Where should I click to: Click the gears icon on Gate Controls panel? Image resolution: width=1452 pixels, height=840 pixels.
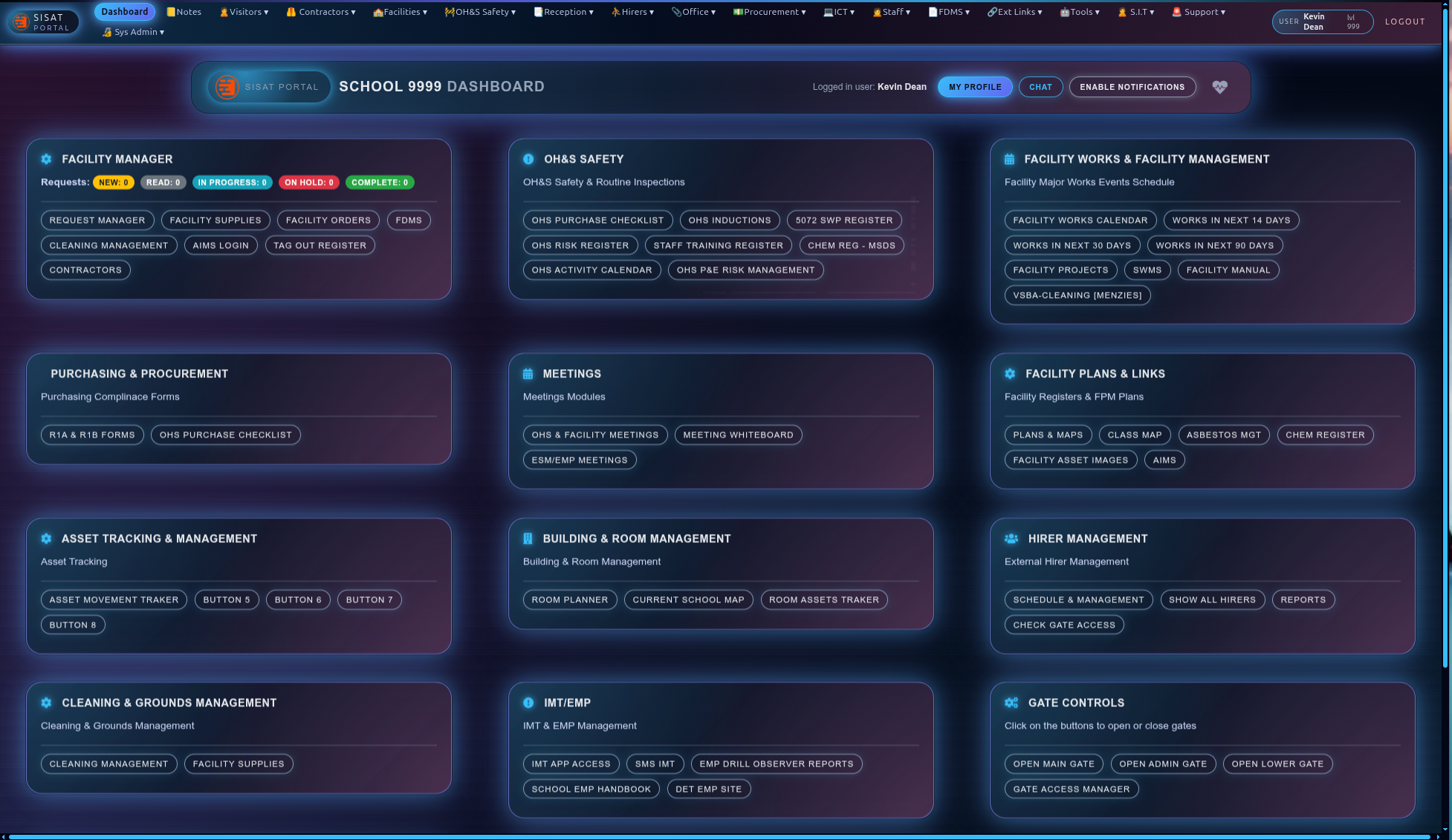[1011, 703]
